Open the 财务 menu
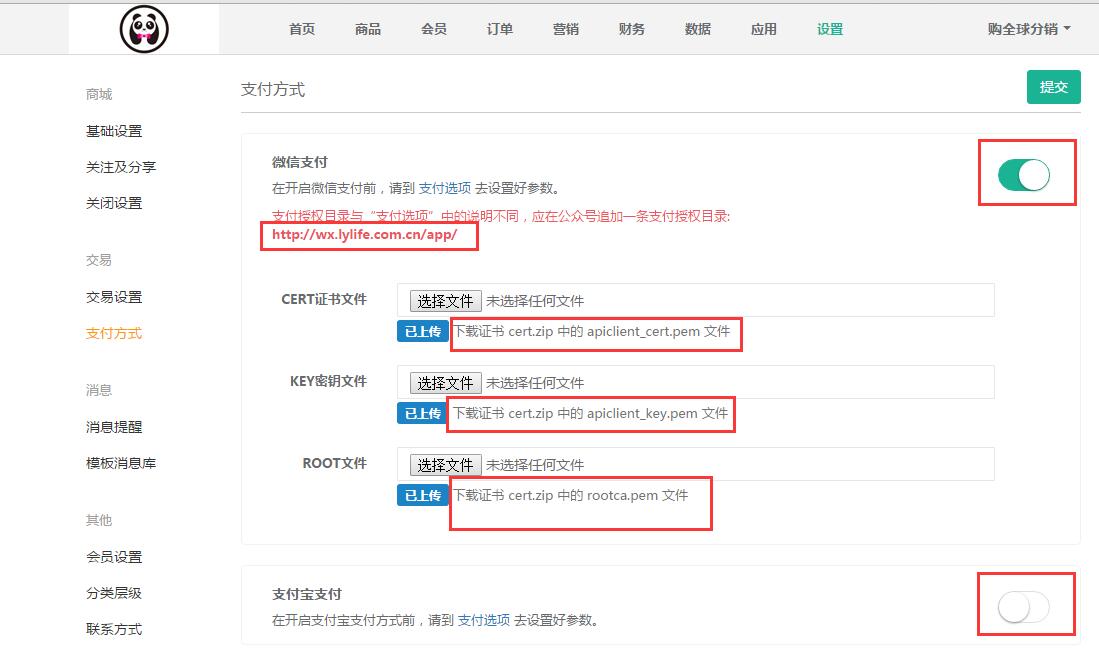The width and height of the screenshot is (1099, 653). [632, 29]
